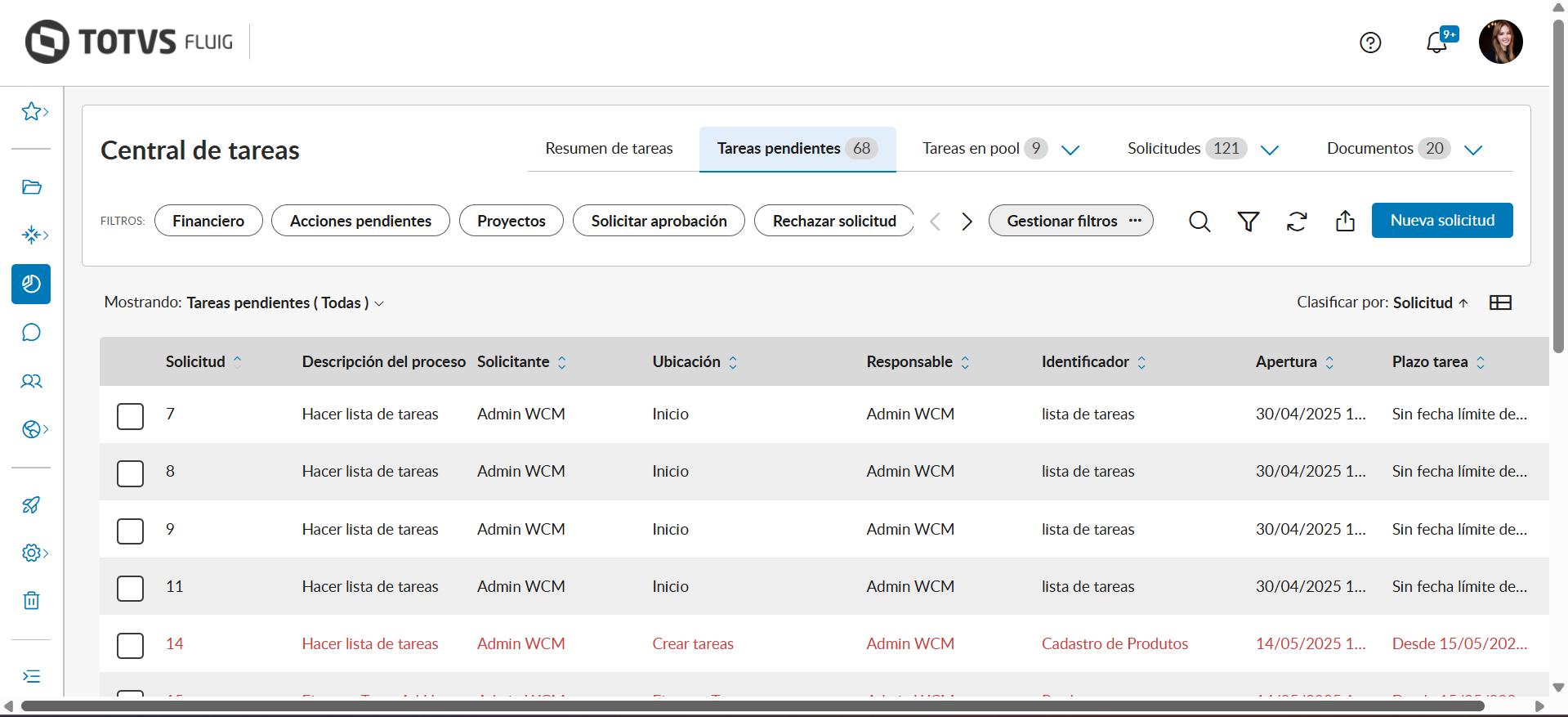Open the help question mark icon
This screenshot has width=1568, height=717.
pyautogui.click(x=1370, y=43)
